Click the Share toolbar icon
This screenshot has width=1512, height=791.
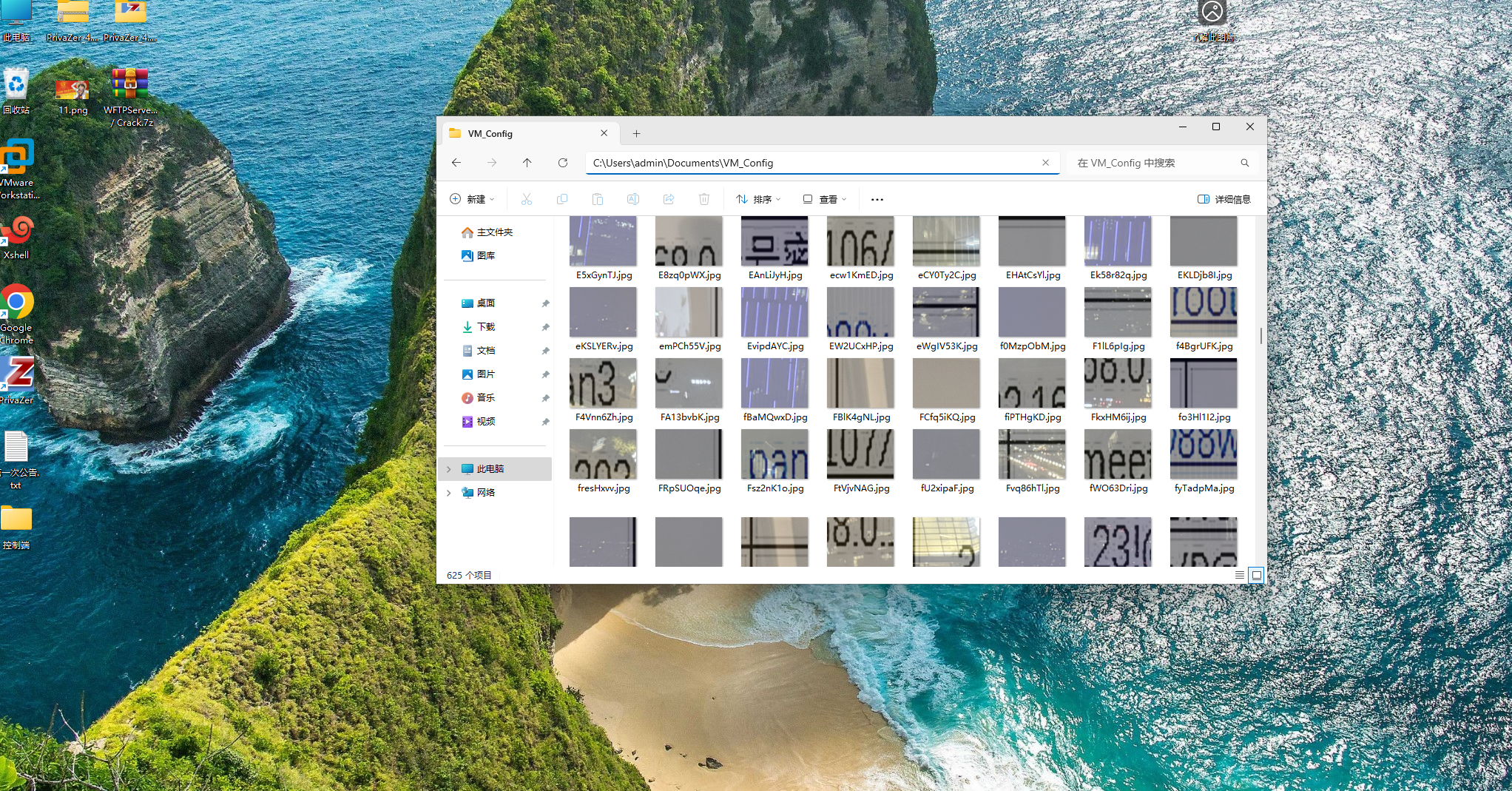pyautogui.click(x=669, y=199)
